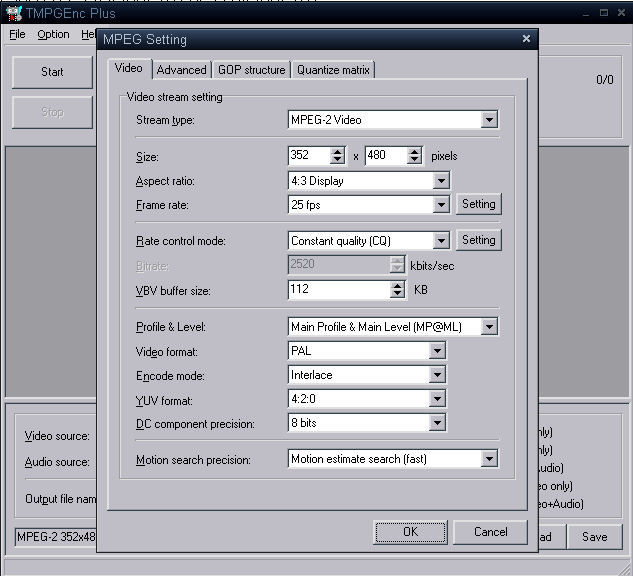Expand the Frame rate dropdown
Screen dimensions: 633x576
pyautogui.click(x=441, y=205)
